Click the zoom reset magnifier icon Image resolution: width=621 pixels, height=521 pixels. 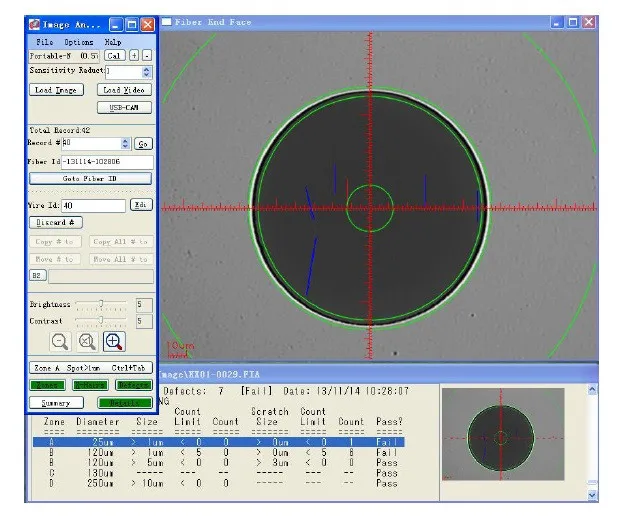click(x=87, y=341)
